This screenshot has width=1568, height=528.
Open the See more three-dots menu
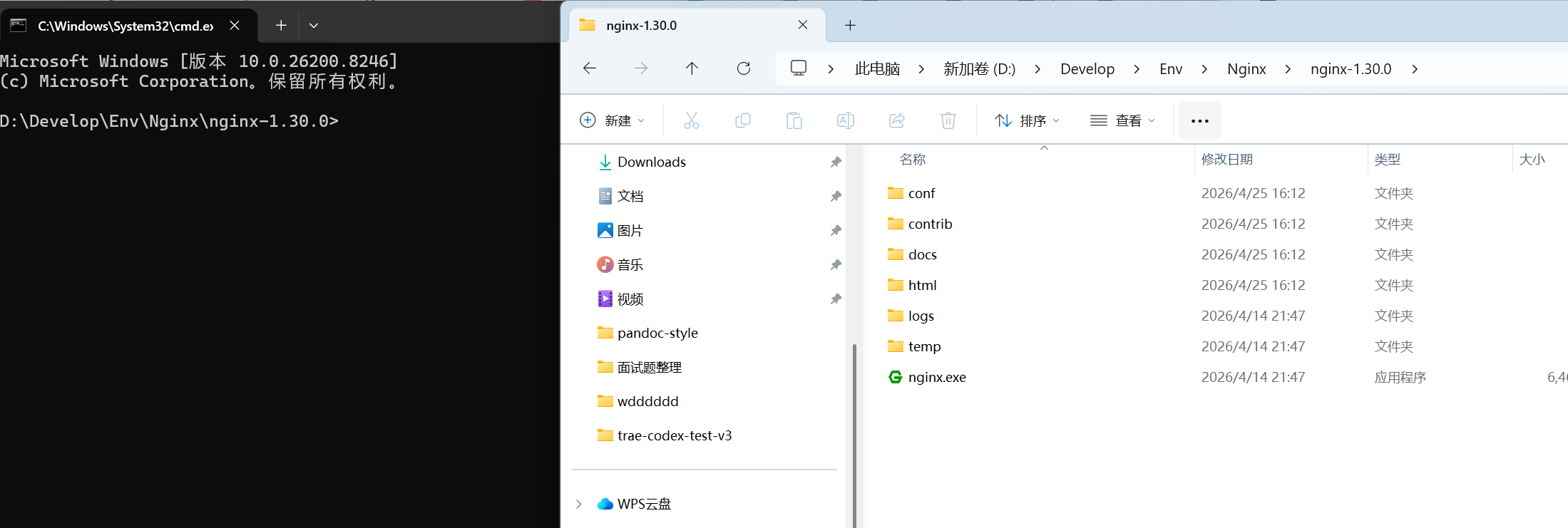(x=1200, y=120)
